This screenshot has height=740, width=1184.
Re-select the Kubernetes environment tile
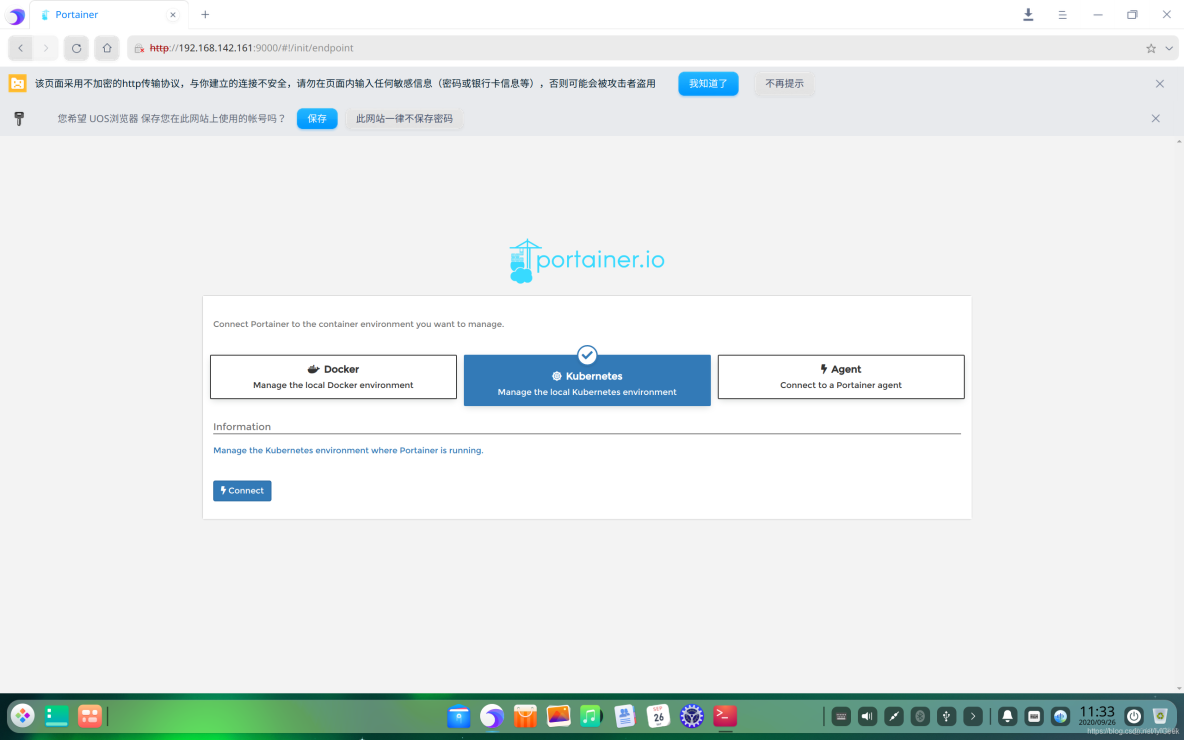[x=587, y=380]
